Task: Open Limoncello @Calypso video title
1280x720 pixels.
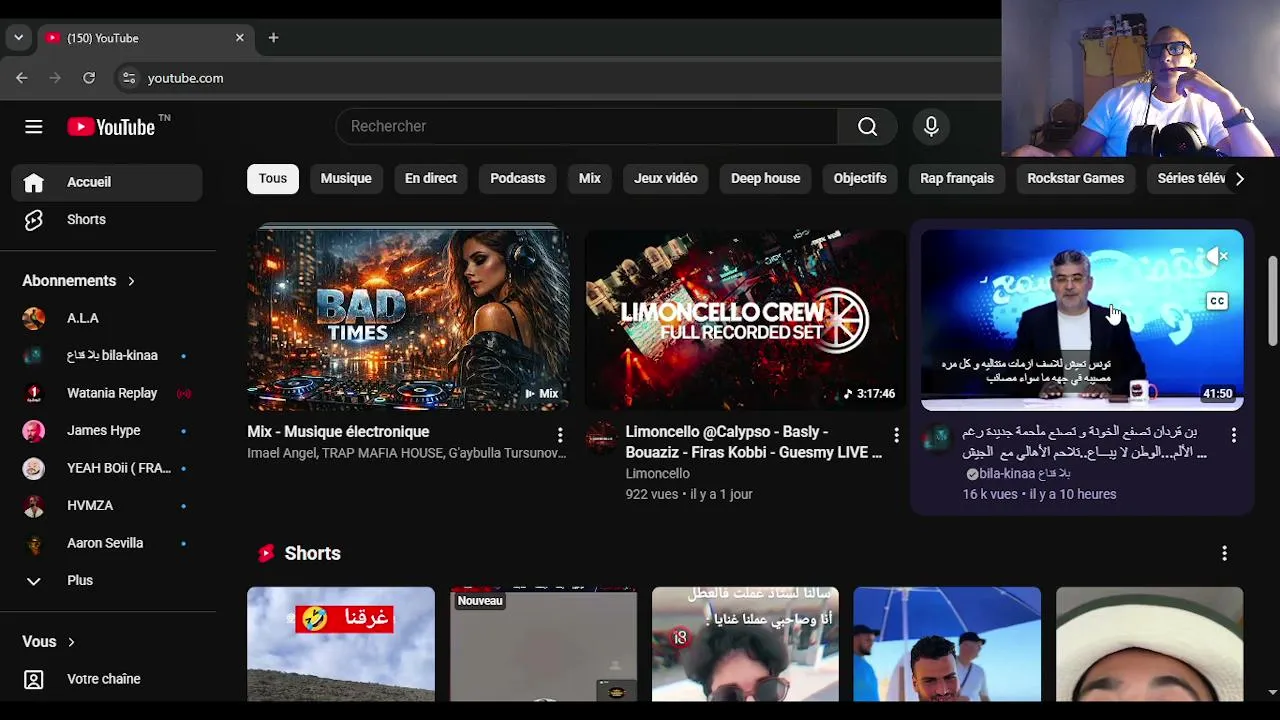Action: point(754,442)
